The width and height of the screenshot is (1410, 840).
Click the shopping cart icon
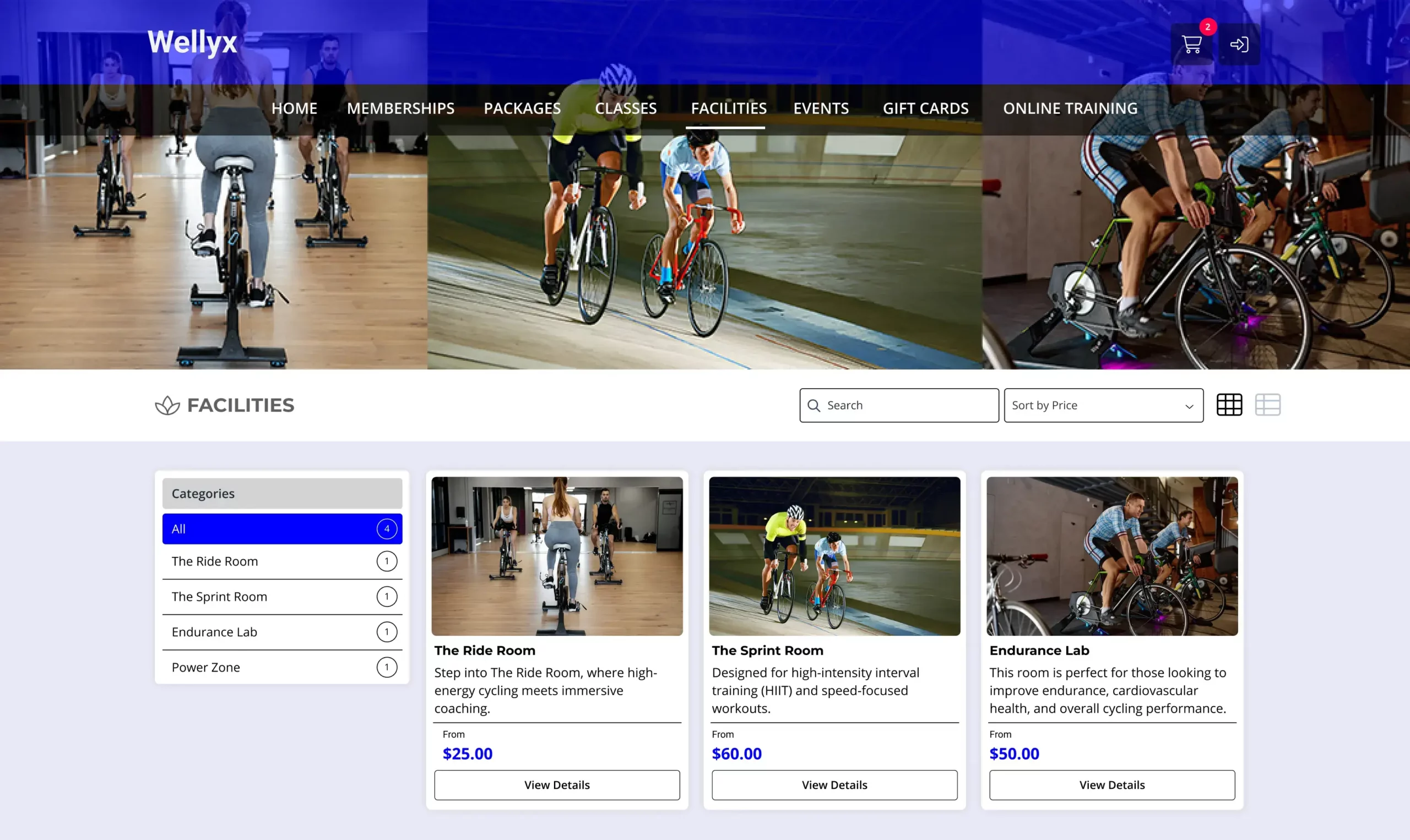click(1192, 44)
